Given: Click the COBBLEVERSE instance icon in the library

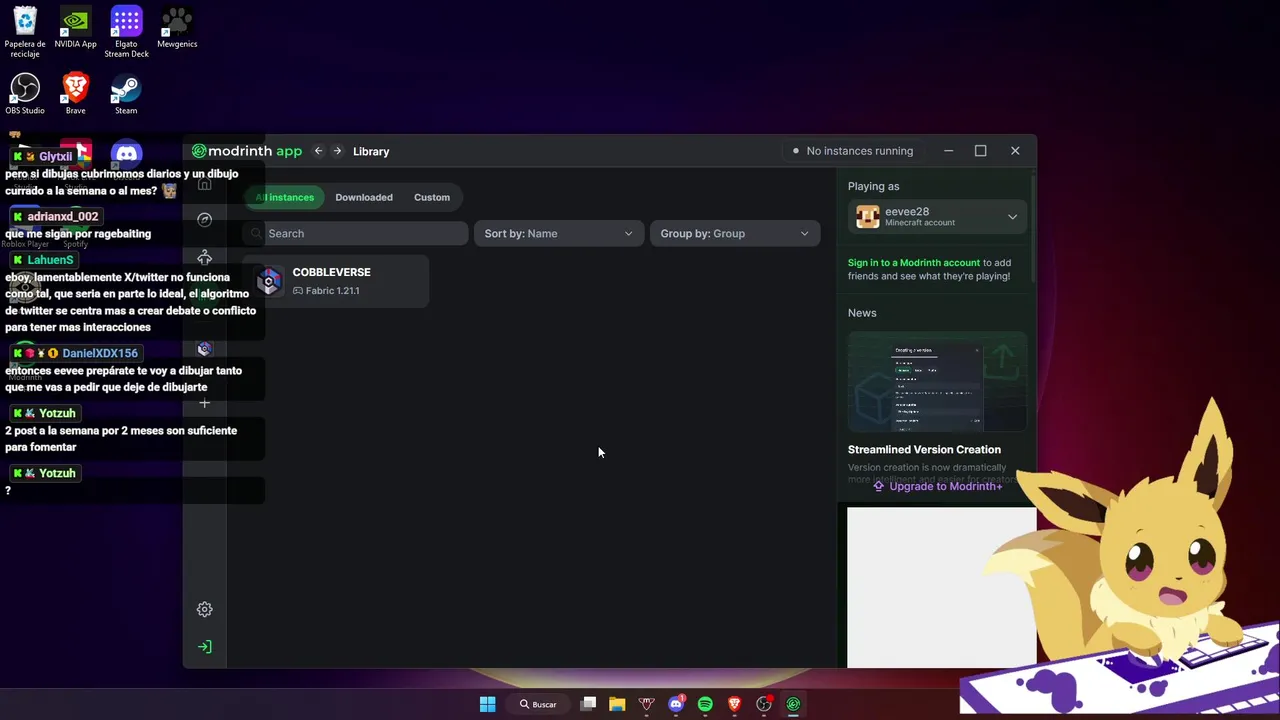Looking at the screenshot, I should click(x=269, y=282).
